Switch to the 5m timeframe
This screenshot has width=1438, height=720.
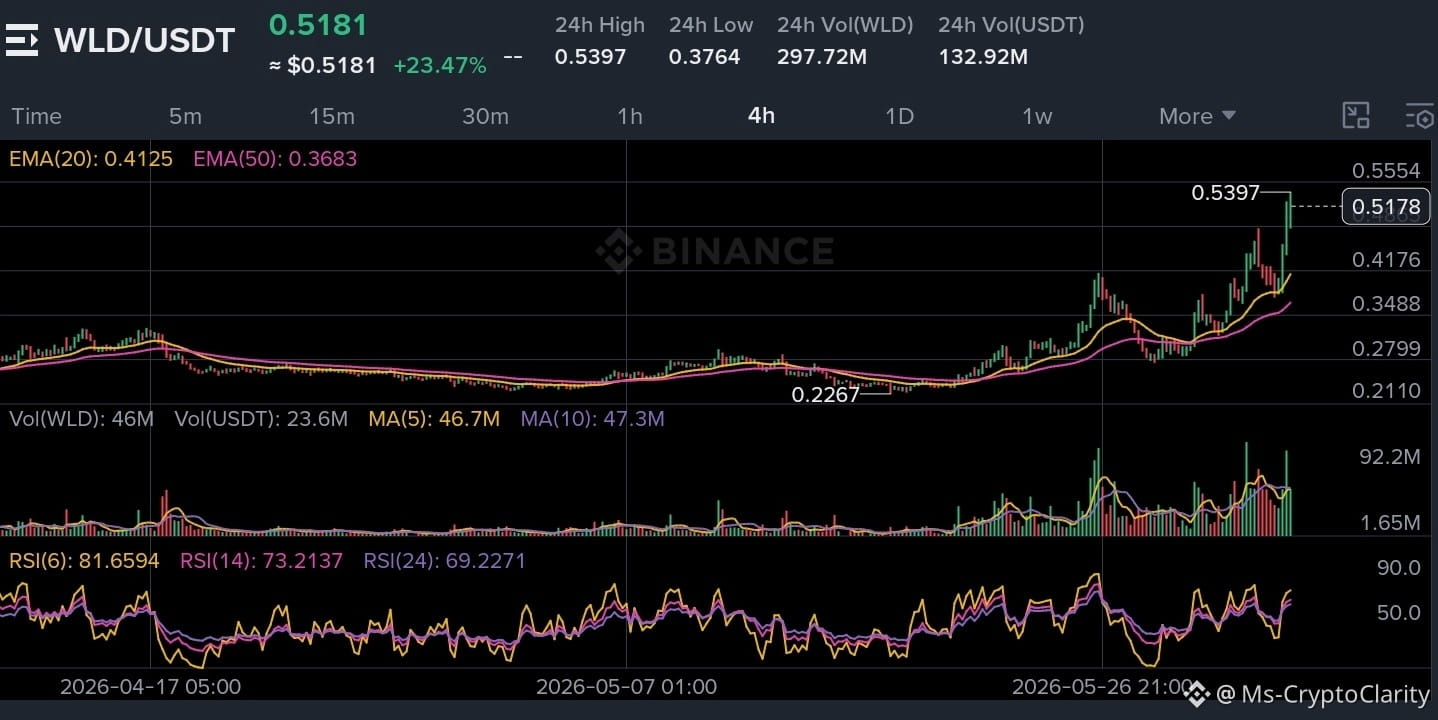click(x=185, y=116)
